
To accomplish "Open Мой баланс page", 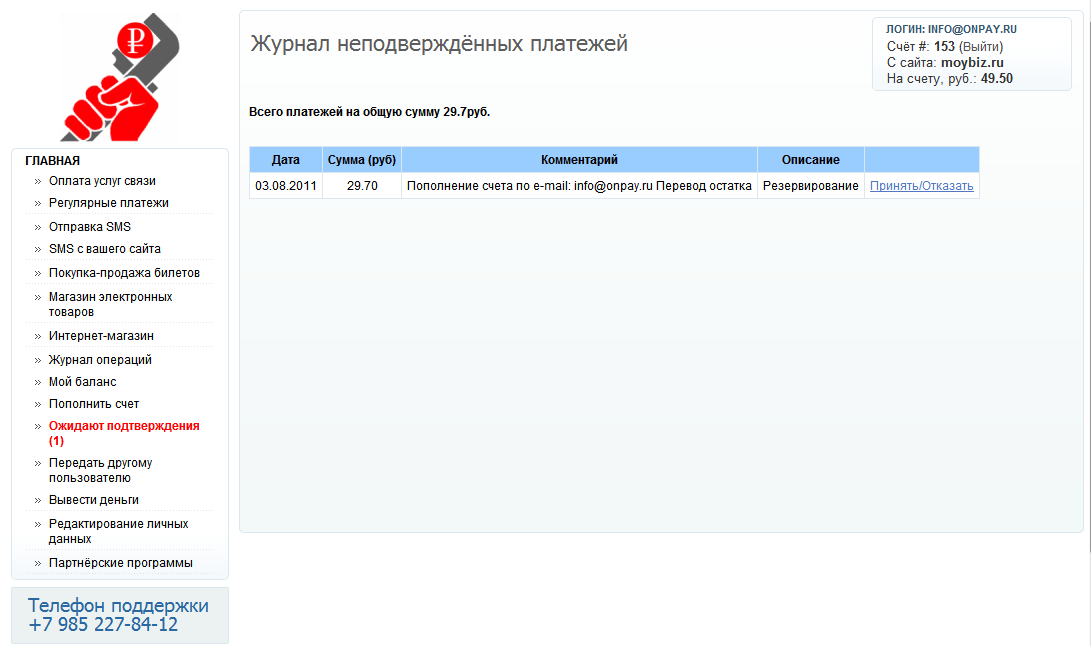I will 82,382.
